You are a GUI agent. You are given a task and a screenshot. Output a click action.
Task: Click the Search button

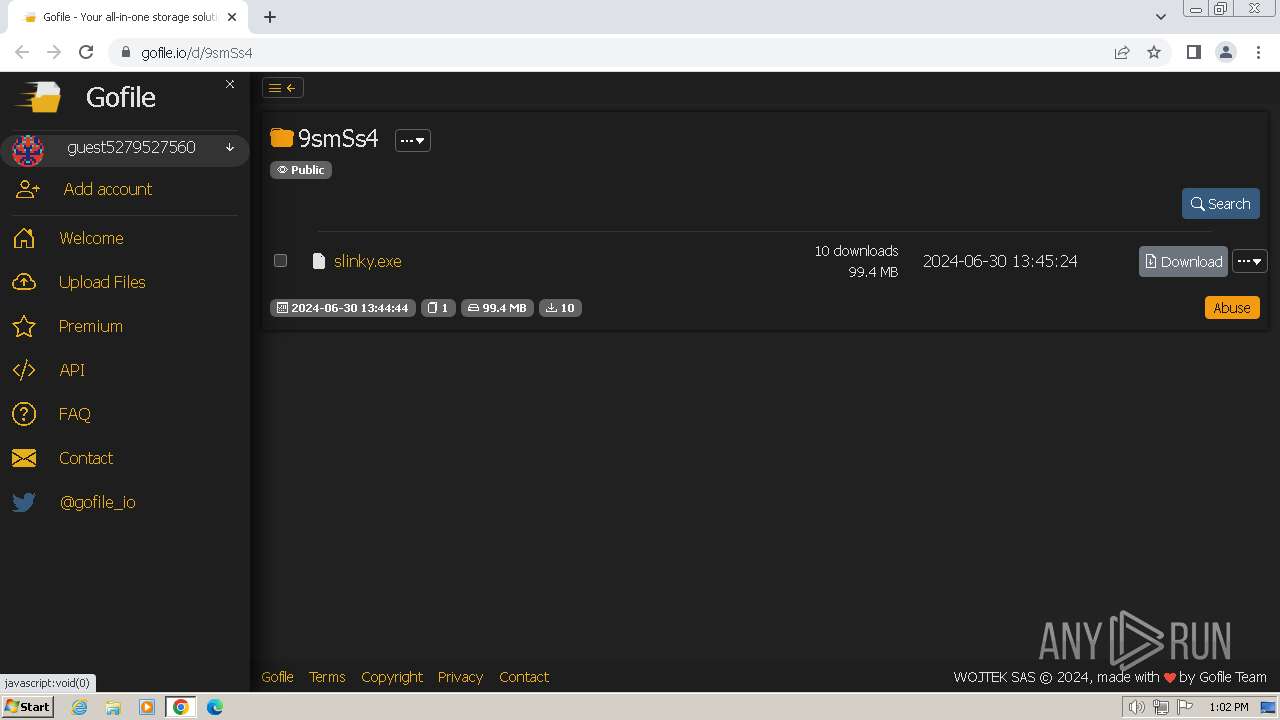pos(1221,204)
